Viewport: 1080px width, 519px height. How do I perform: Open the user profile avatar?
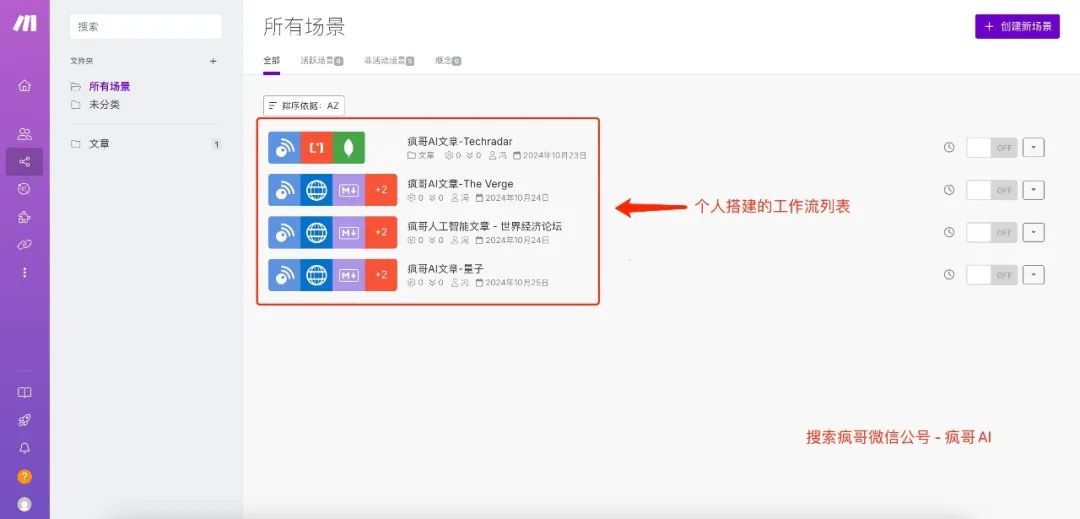(x=25, y=504)
